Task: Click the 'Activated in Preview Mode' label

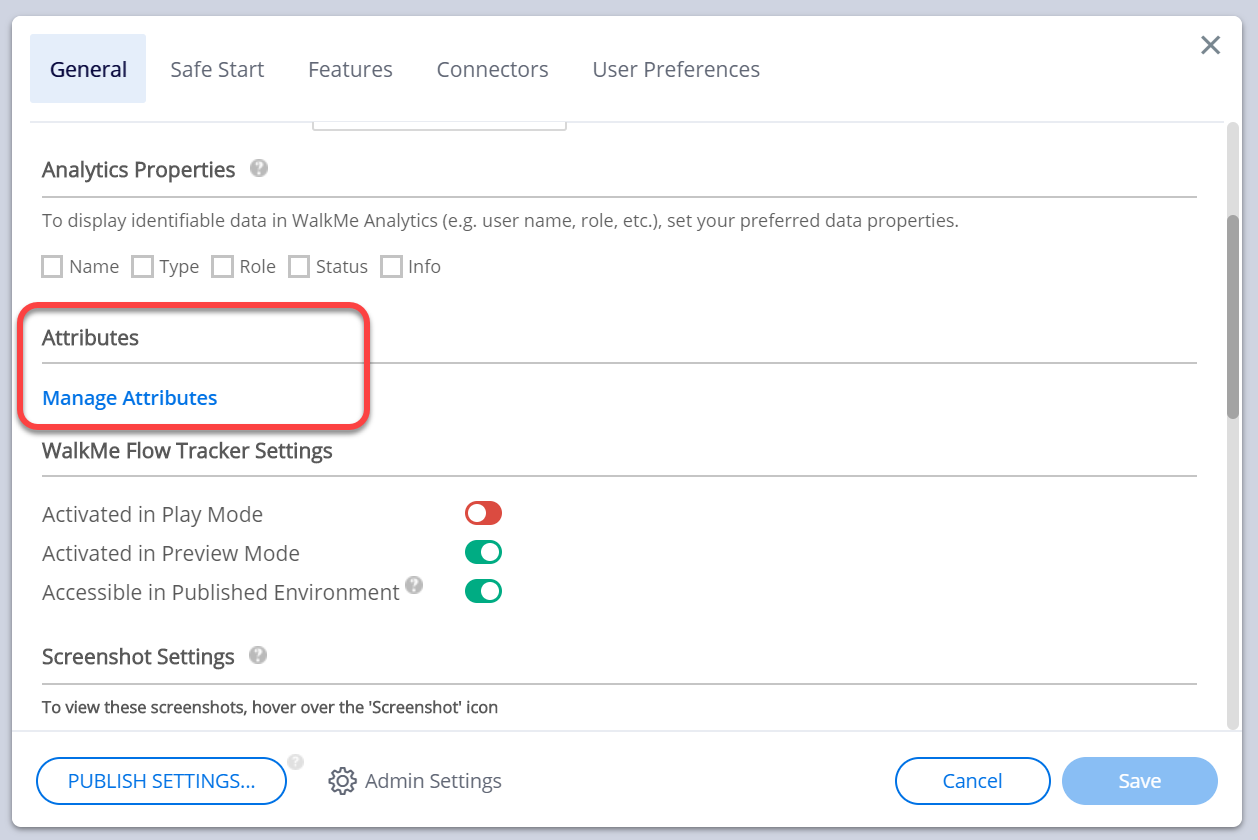Action: tap(171, 554)
